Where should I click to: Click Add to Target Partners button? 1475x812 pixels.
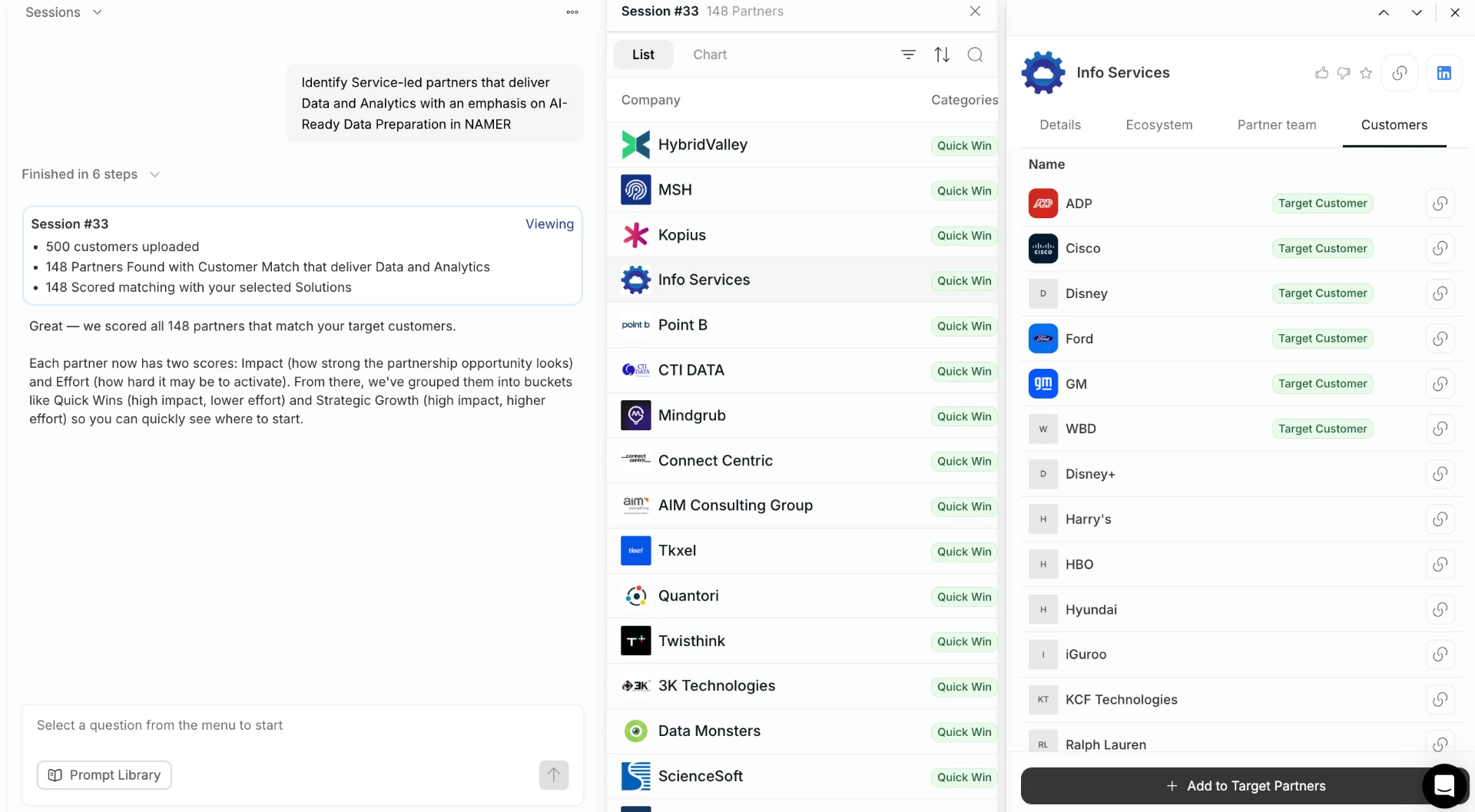click(1245, 786)
